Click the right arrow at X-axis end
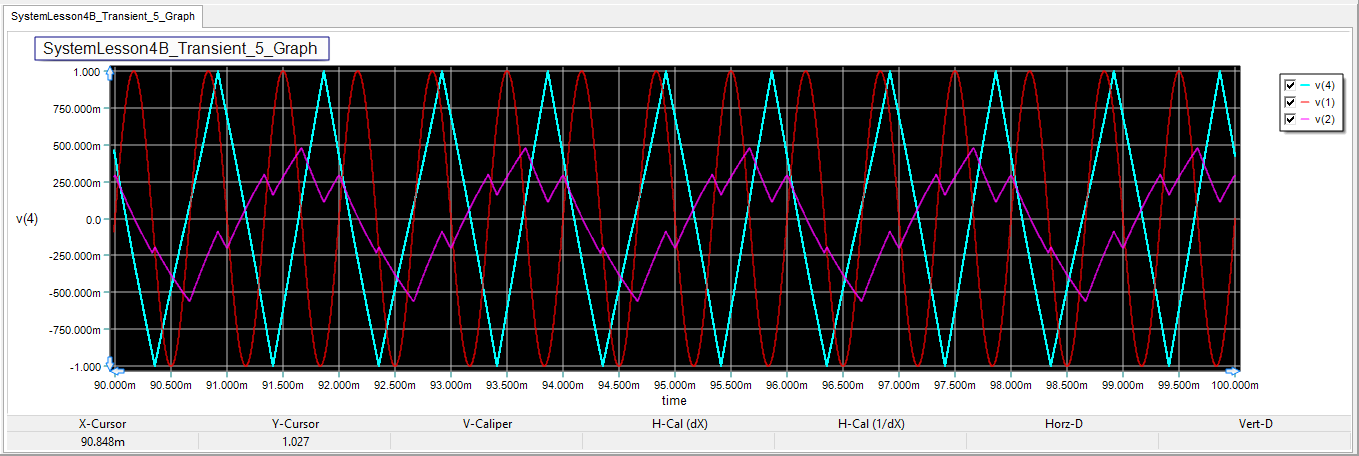The height and width of the screenshot is (456, 1359). click(x=1233, y=369)
